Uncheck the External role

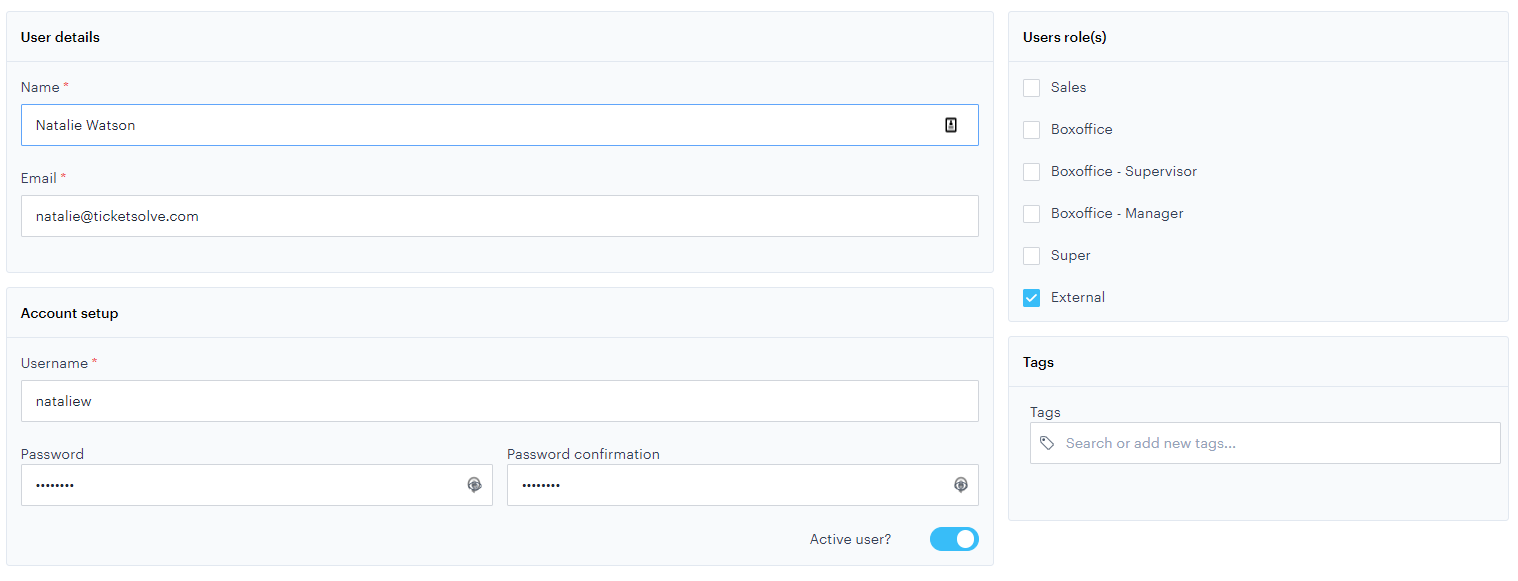1031,297
